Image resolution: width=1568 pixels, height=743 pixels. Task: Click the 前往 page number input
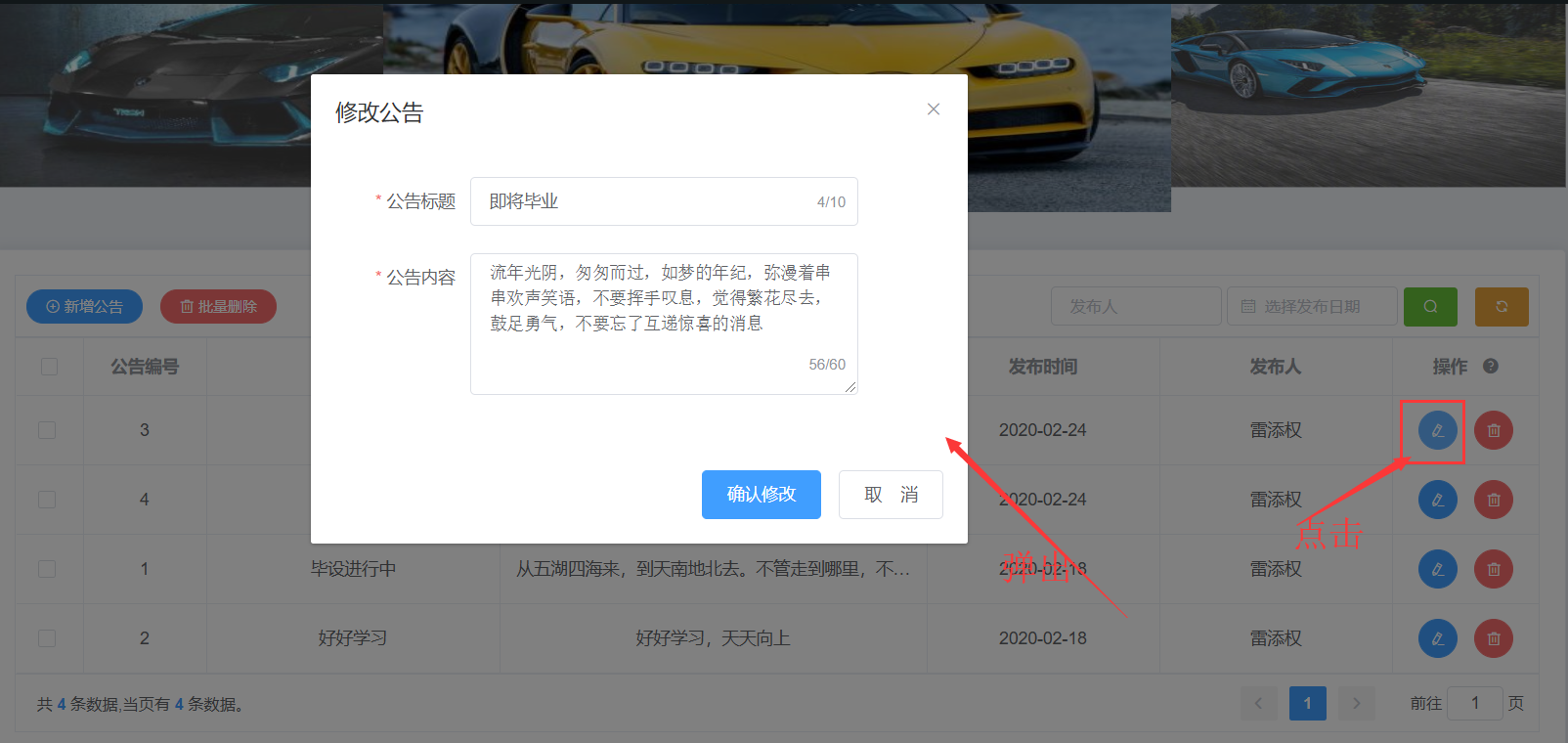pyautogui.click(x=1474, y=703)
